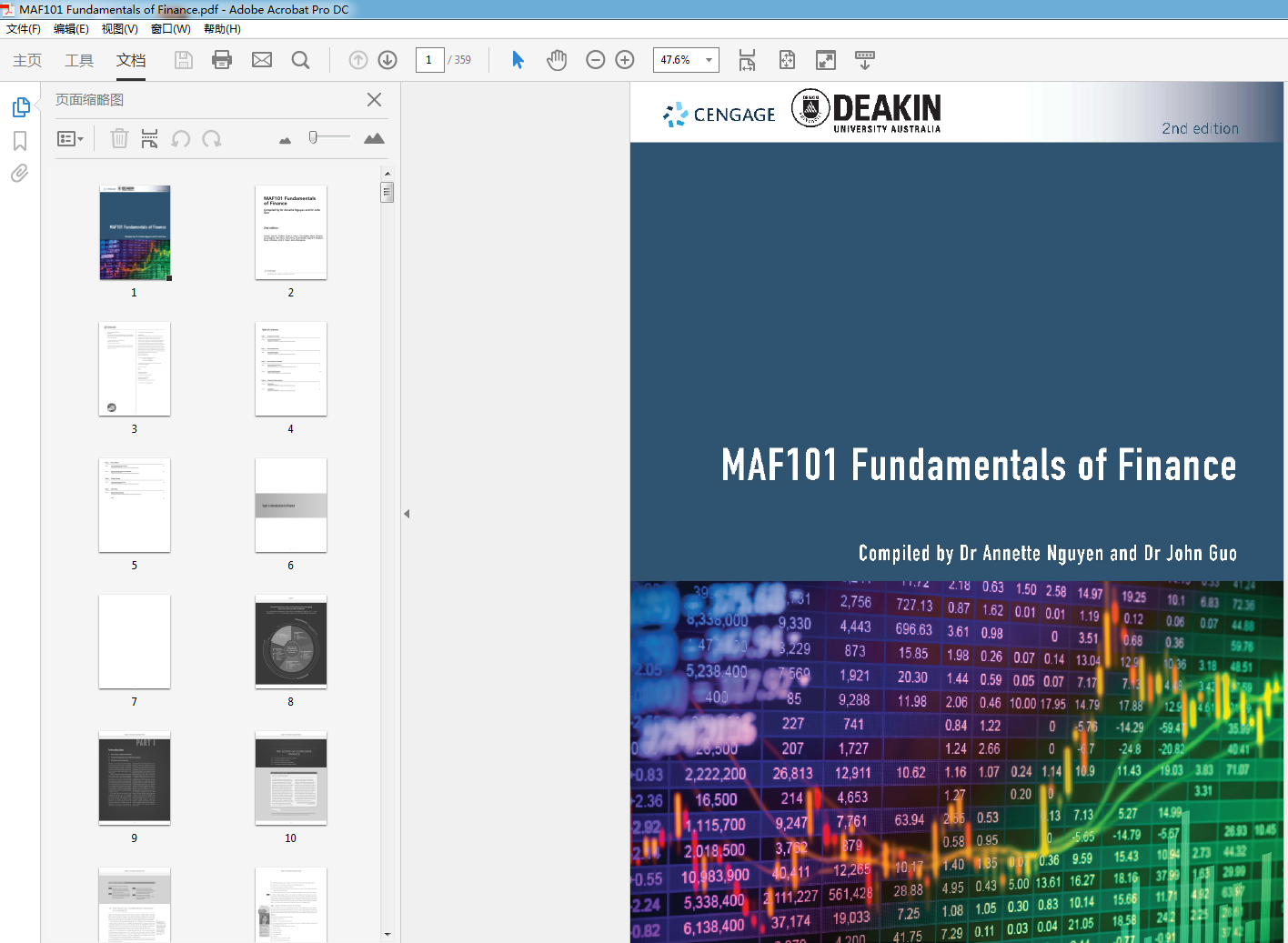Collapse the navigation pane with left arrow

[x=407, y=514]
